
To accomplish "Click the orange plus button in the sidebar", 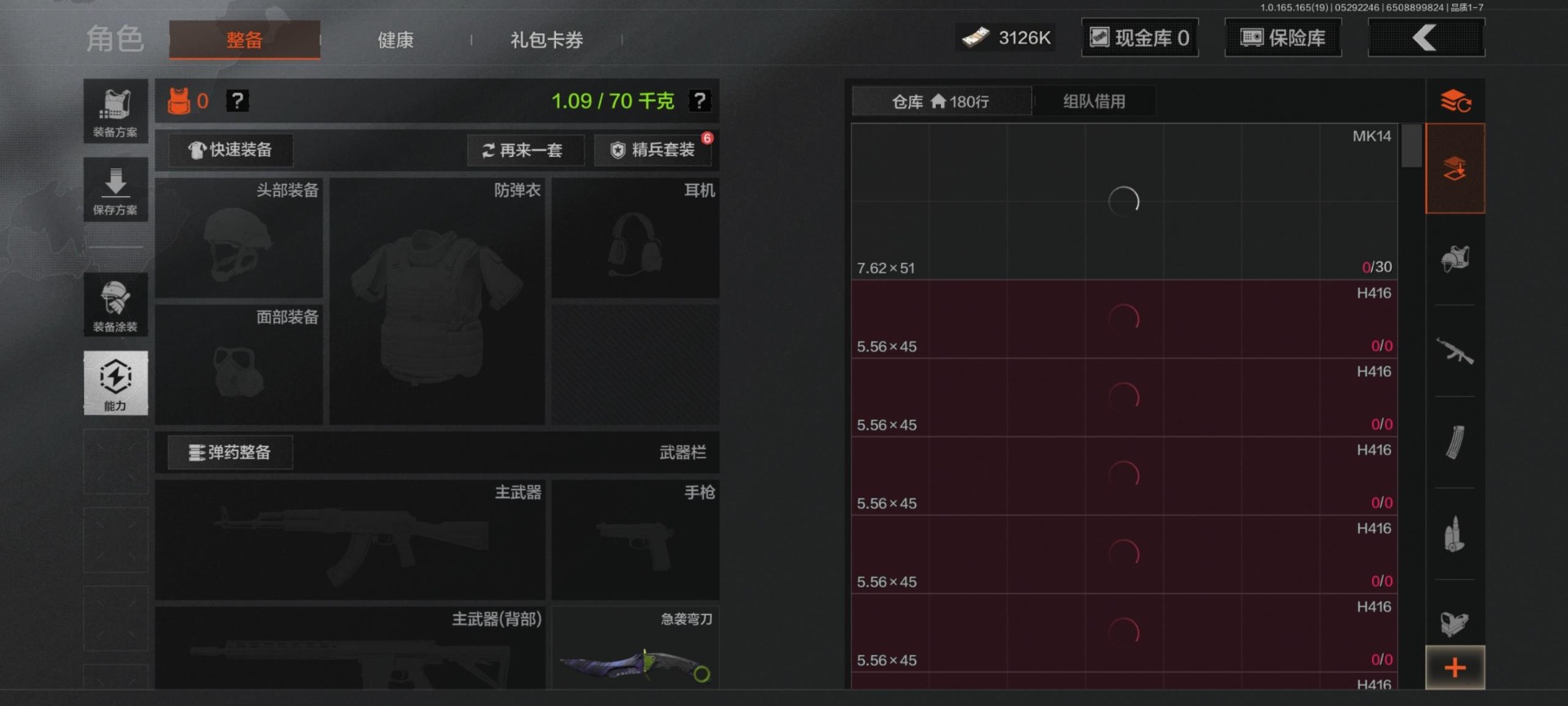I will click(x=1455, y=668).
